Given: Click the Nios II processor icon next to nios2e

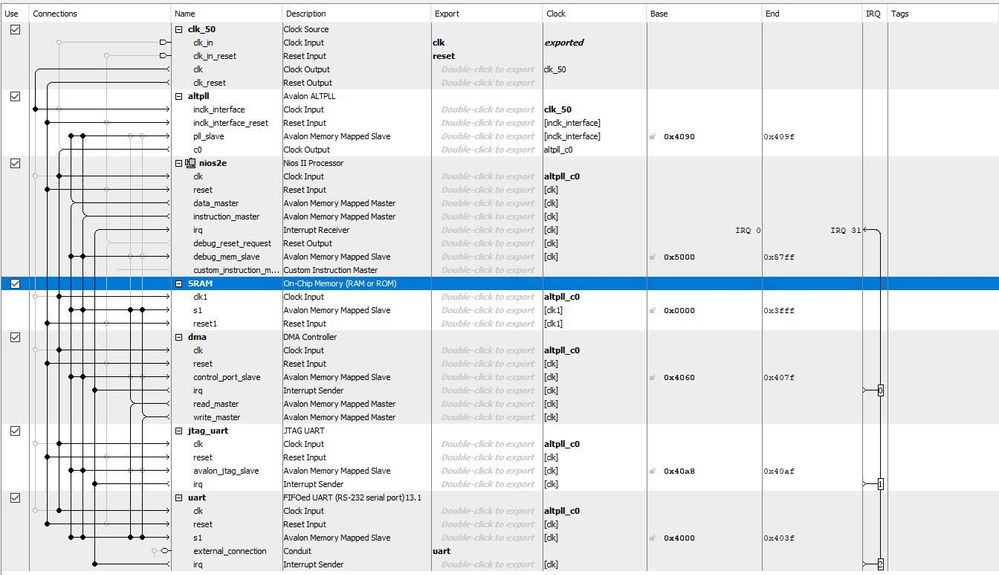Looking at the screenshot, I should (190, 163).
